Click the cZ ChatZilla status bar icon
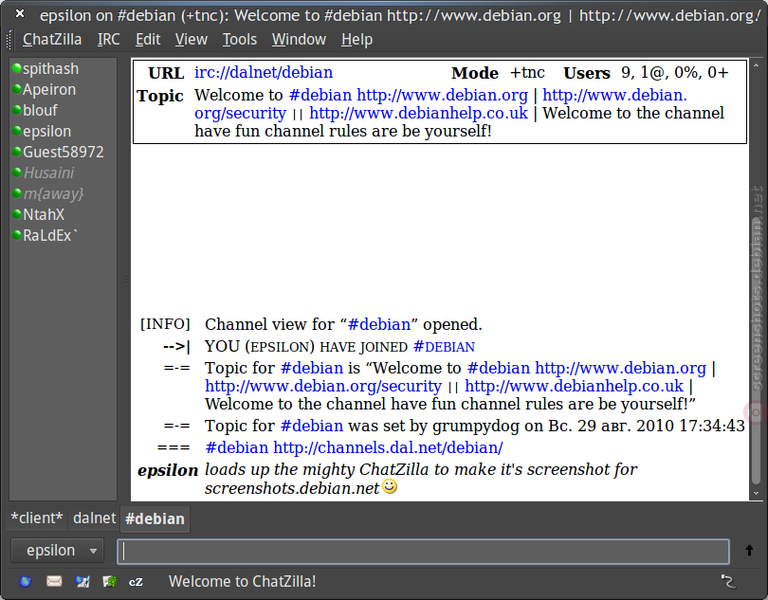This screenshot has height=600, width=768. point(136,582)
